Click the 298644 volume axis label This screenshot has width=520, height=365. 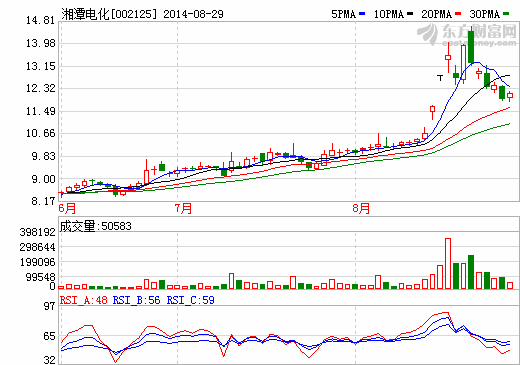point(37,247)
